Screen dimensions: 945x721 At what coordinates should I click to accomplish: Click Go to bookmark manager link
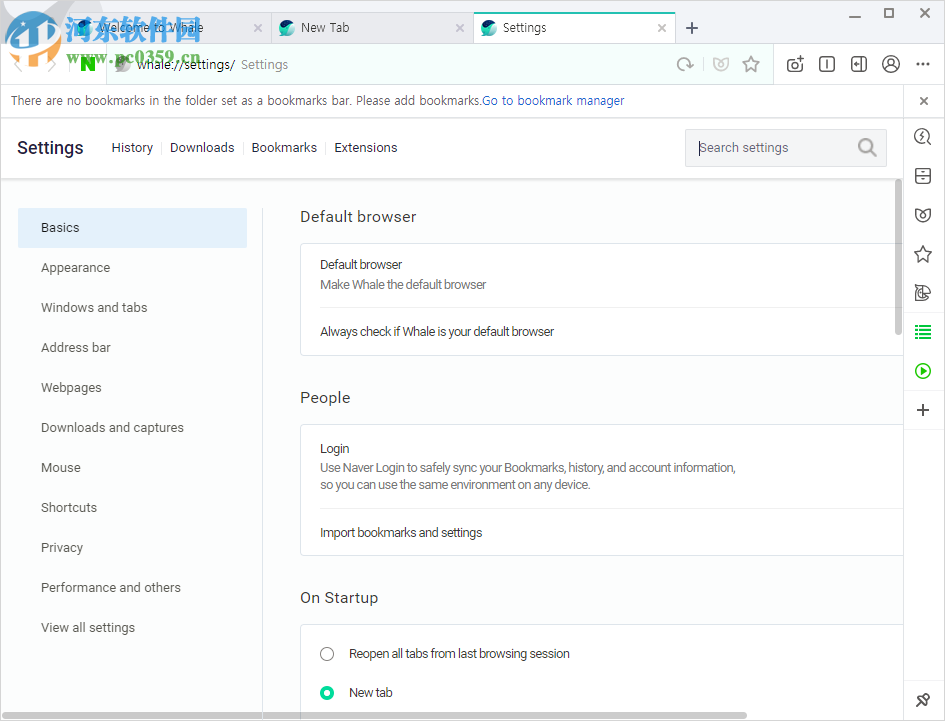[x=553, y=101]
